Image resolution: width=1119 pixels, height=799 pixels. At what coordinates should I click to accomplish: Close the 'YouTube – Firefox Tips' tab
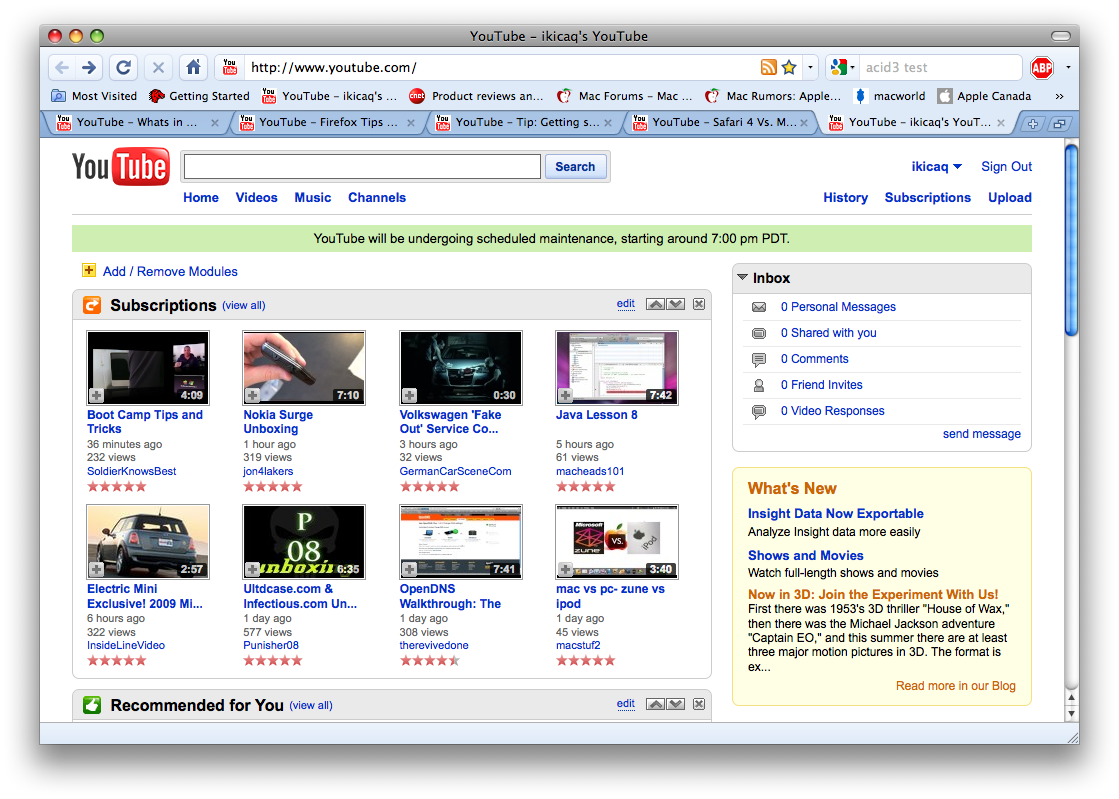[411, 123]
